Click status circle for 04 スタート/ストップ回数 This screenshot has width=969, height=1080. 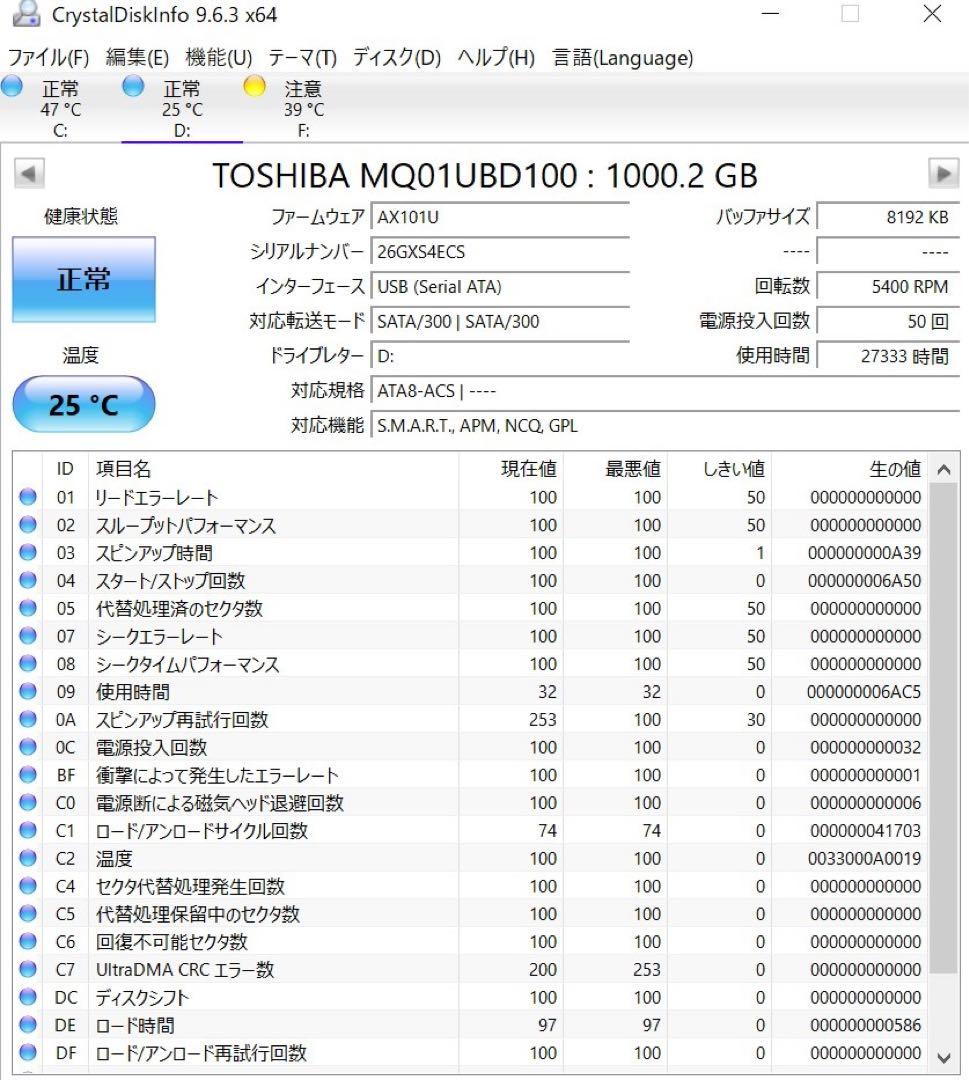click(x=28, y=580)
